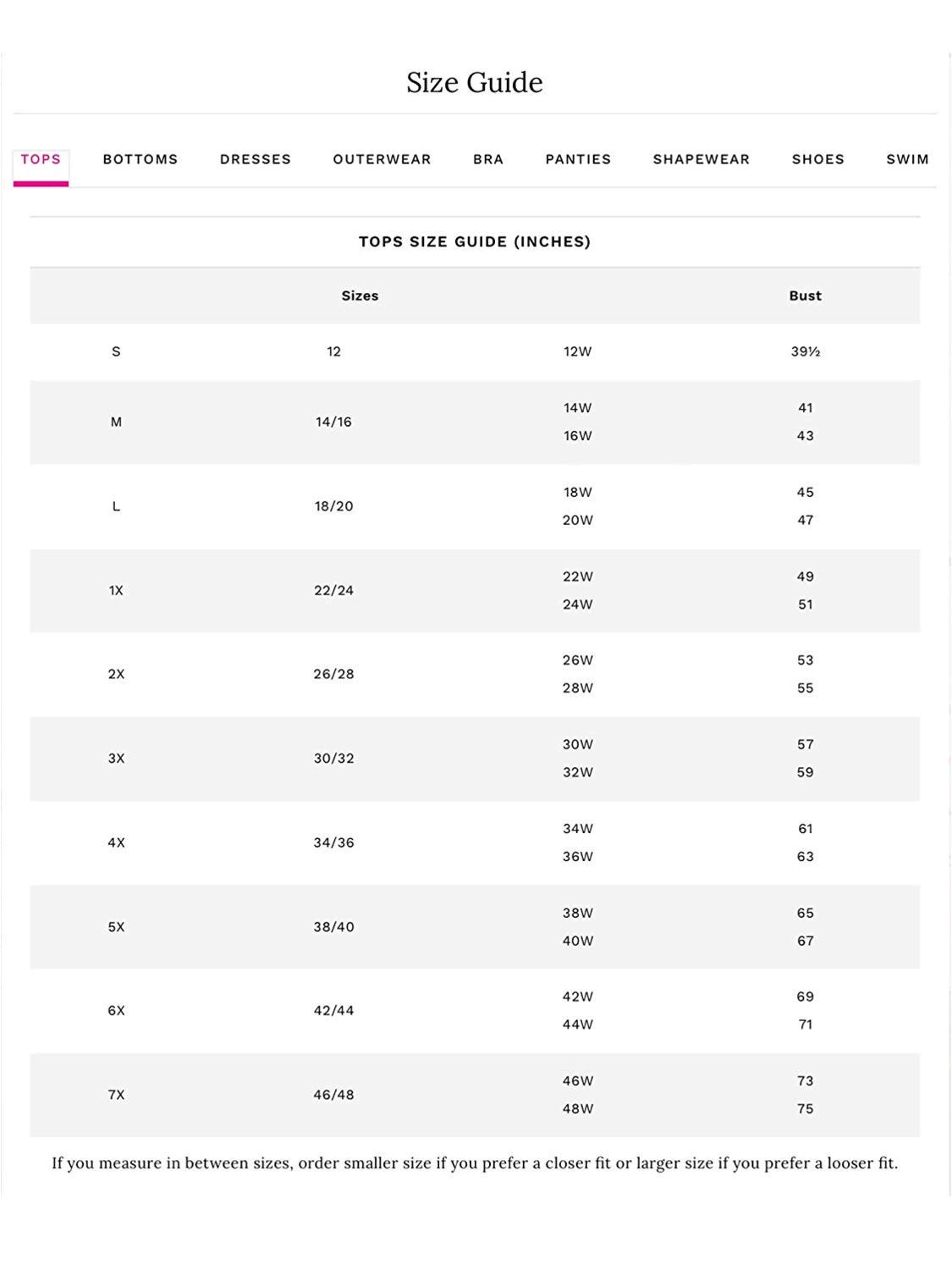Image resolution: width=952 pixels, height=1270 pixels.
Task: Select the M size row labeled 14/16
Action: click(333, 421)
